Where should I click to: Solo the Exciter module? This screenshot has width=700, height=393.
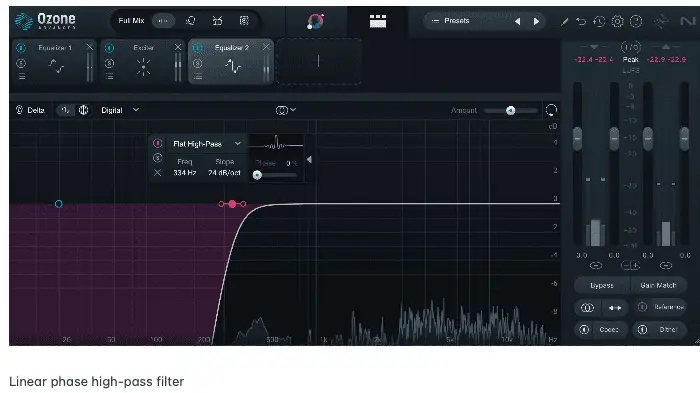[109, 63]
